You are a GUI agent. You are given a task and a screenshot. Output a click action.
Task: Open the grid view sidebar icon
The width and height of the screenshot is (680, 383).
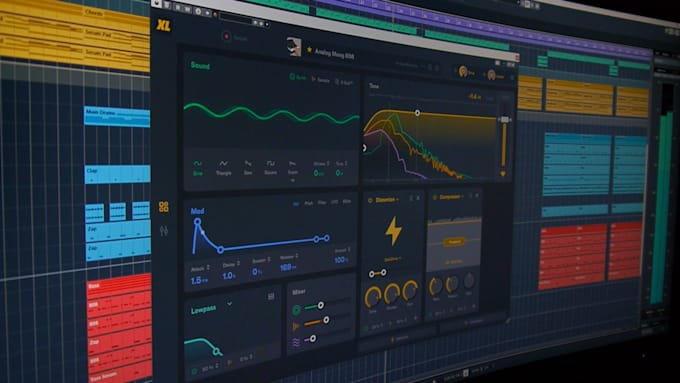point(163,206)
